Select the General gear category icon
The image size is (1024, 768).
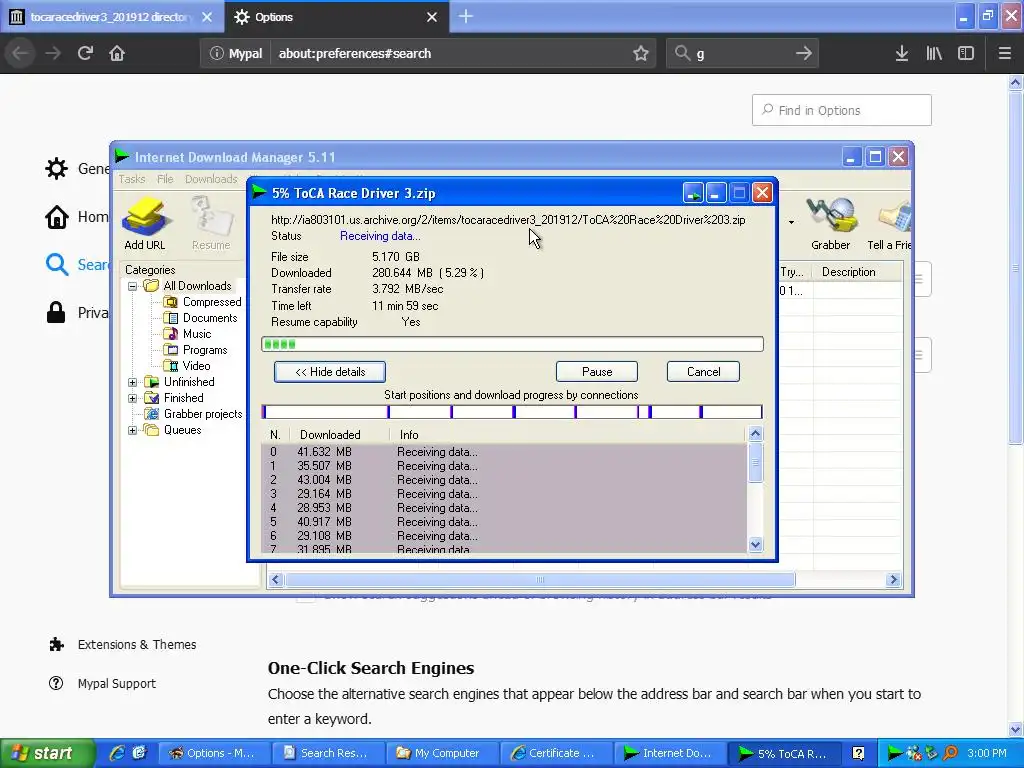pyautogui.click(x=56, y=168)
